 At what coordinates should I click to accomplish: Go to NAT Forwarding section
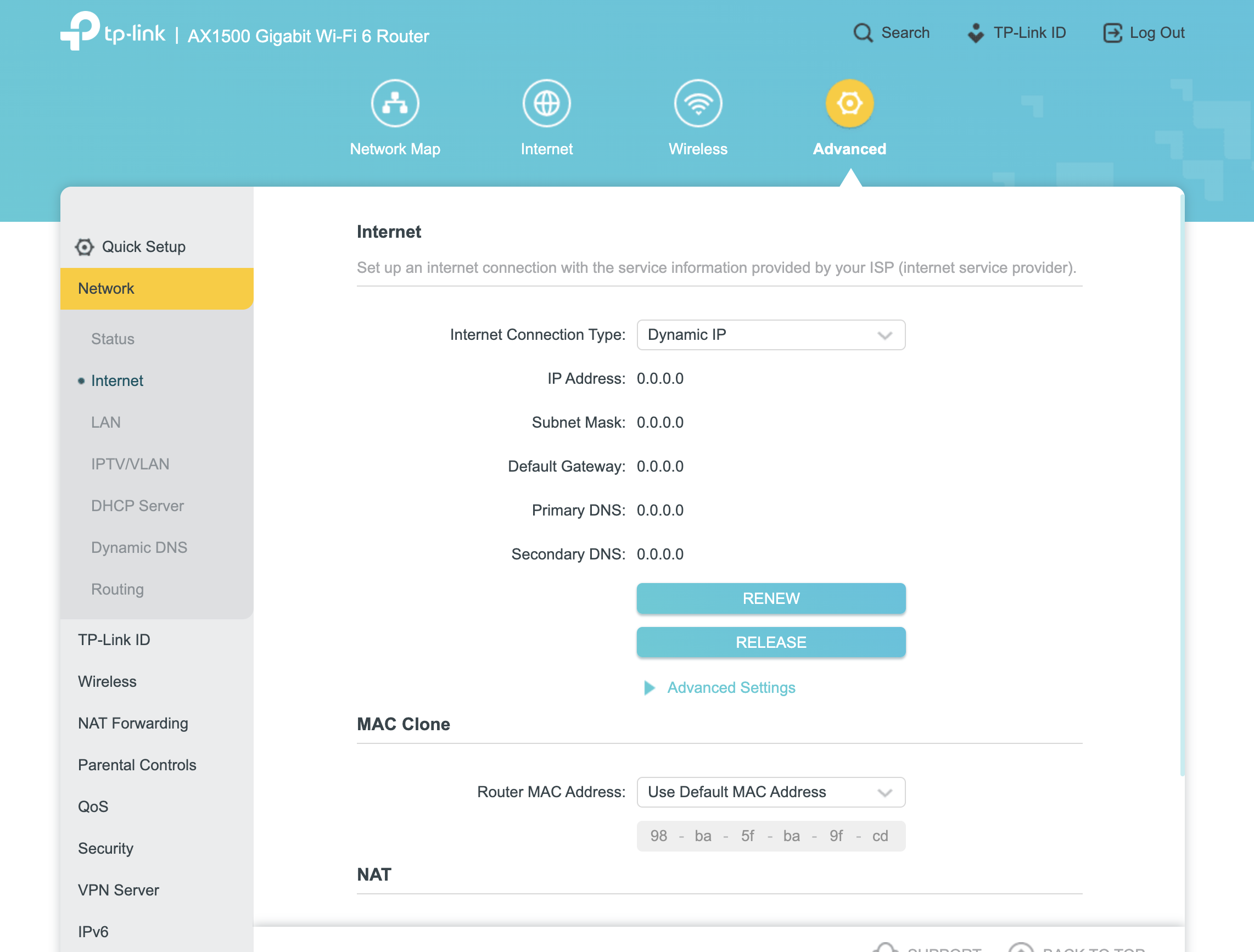click(x=133, y=724)
